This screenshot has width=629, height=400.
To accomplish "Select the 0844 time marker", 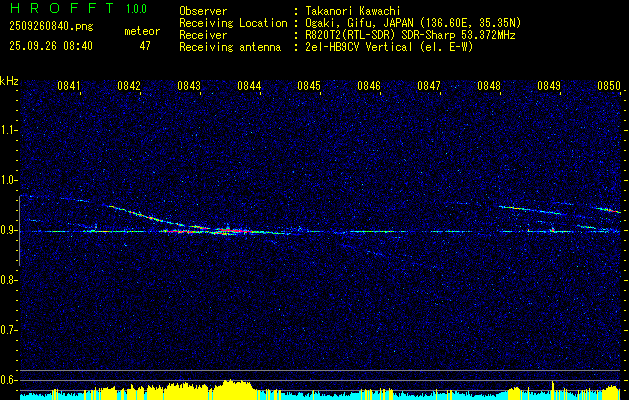I will pos(249,87).
